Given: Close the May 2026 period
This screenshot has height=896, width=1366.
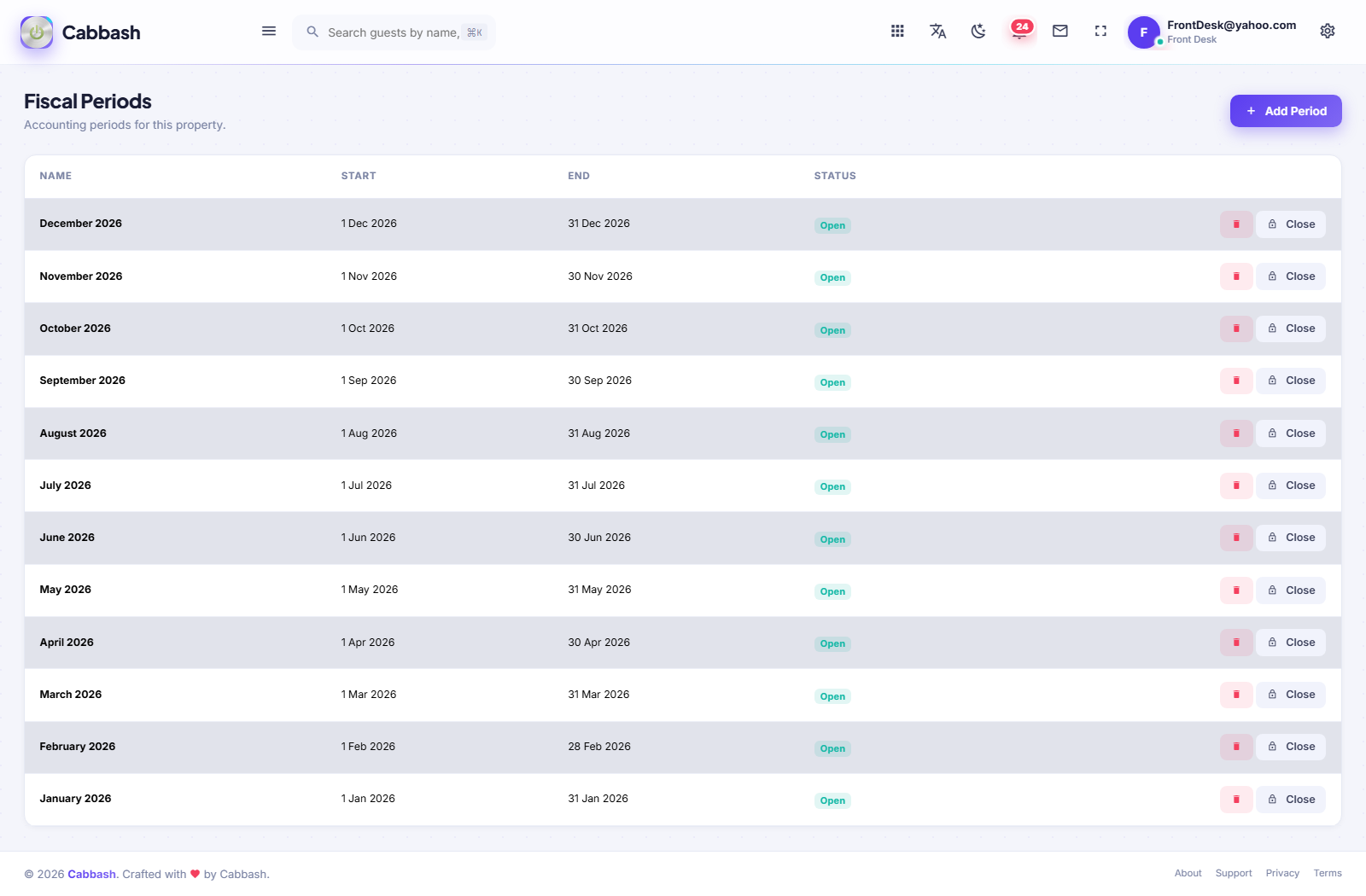Looking at the screenshot, I should click(x=1291, y=591).
